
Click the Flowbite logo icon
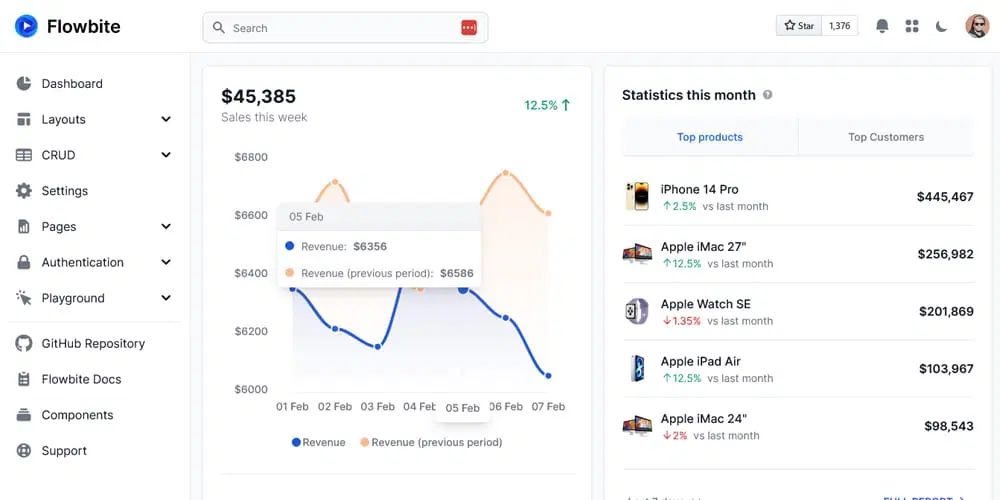pos(26,26)
